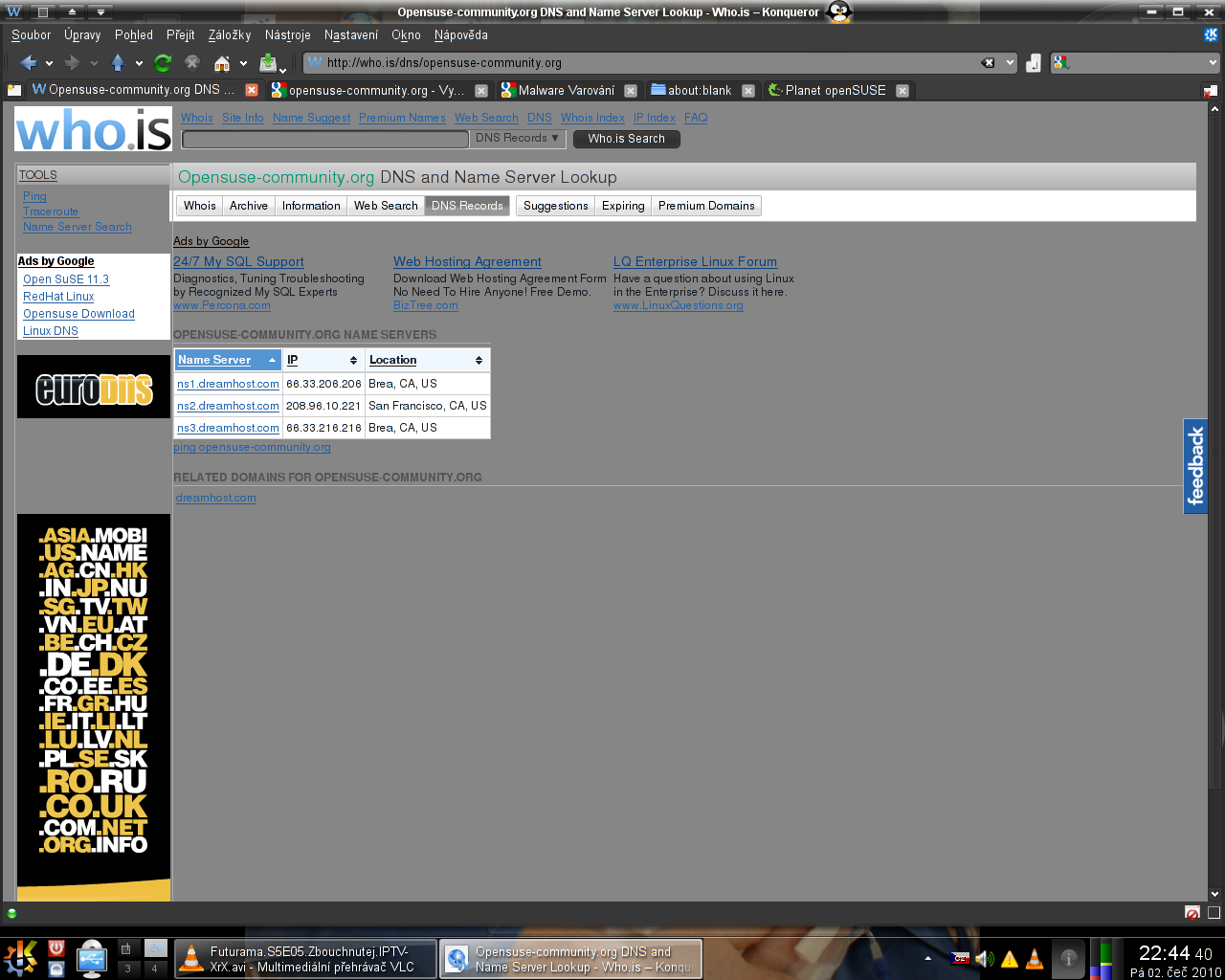Go up one level with Up arrow
1225x980 pixels.
118,63
